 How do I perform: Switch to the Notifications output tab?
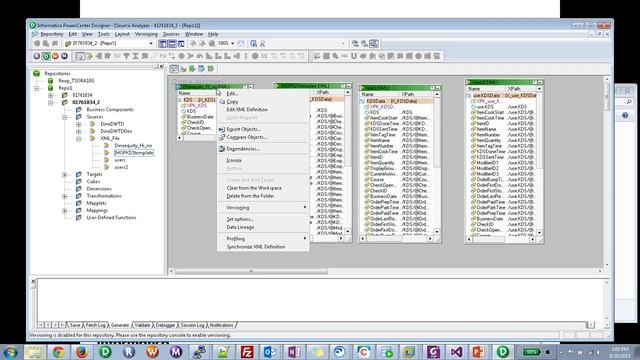click(222, 325)
